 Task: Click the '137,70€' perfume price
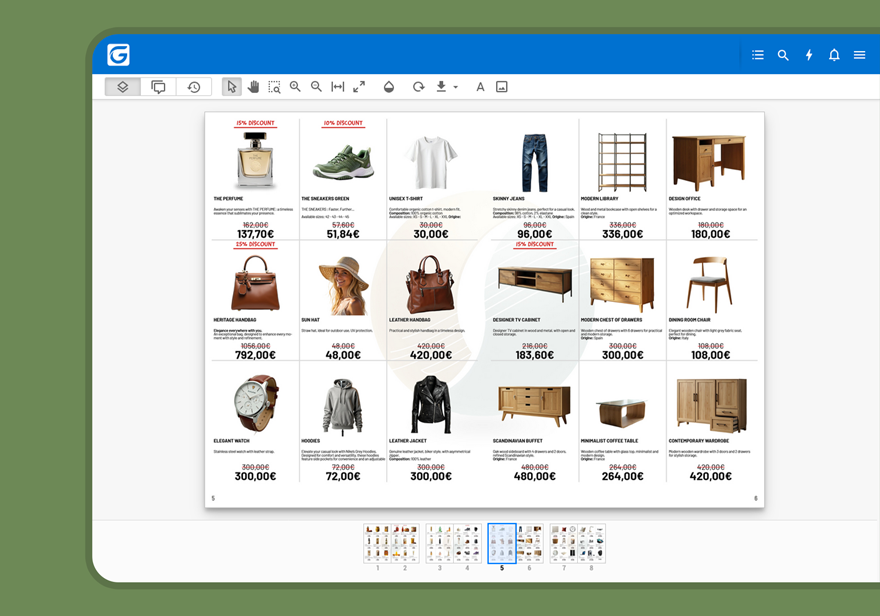pos(255,234)
